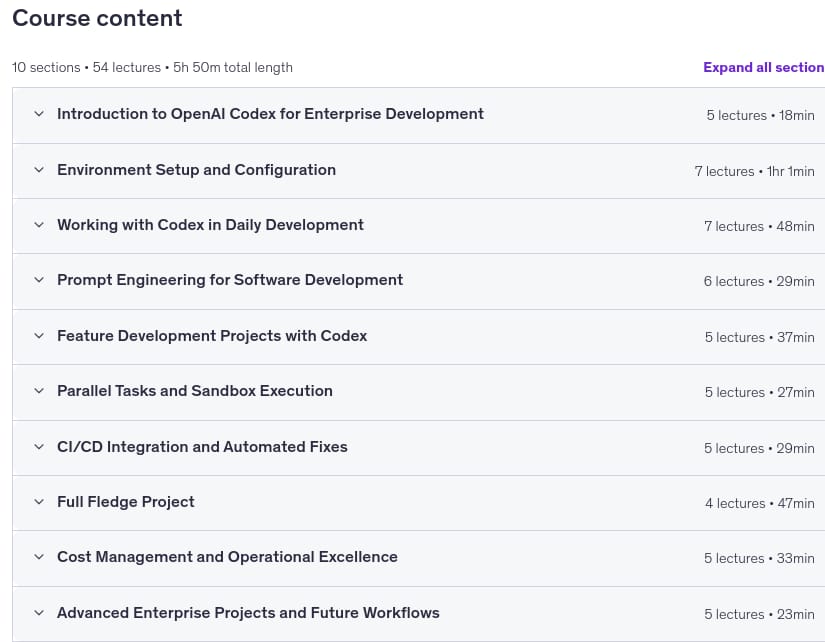Expand Prompt Engineering for Software Development chevron

click(x=39, y=279)
